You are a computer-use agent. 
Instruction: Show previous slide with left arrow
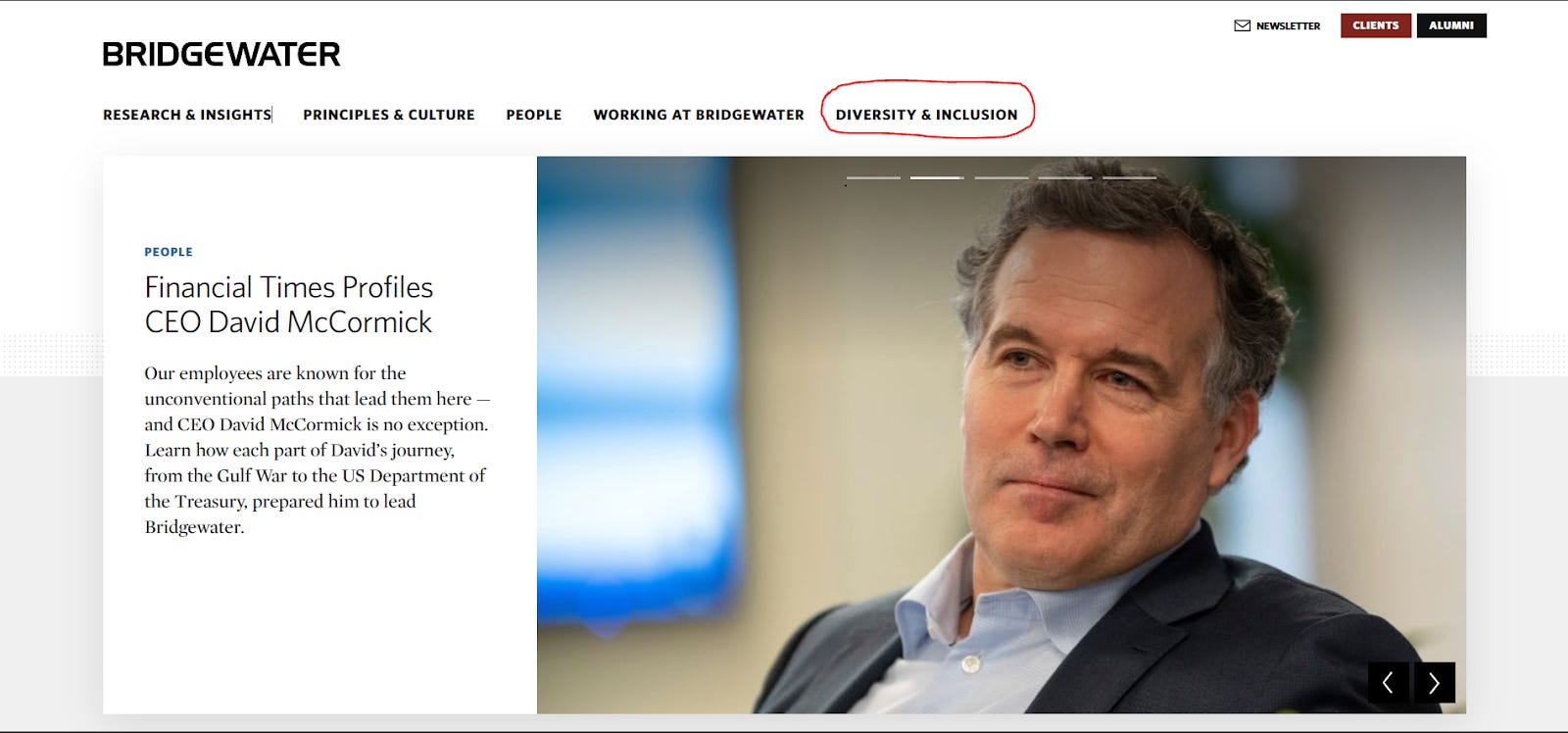(x=1388, y=682)
